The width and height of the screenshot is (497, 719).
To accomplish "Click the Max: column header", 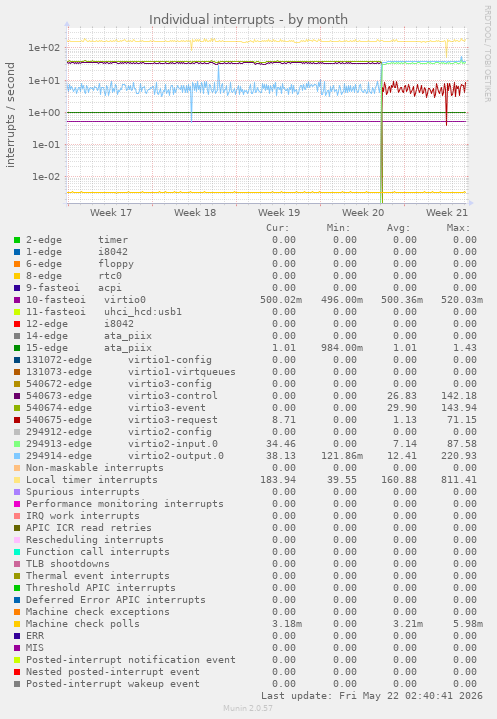I will coord(459,228).
